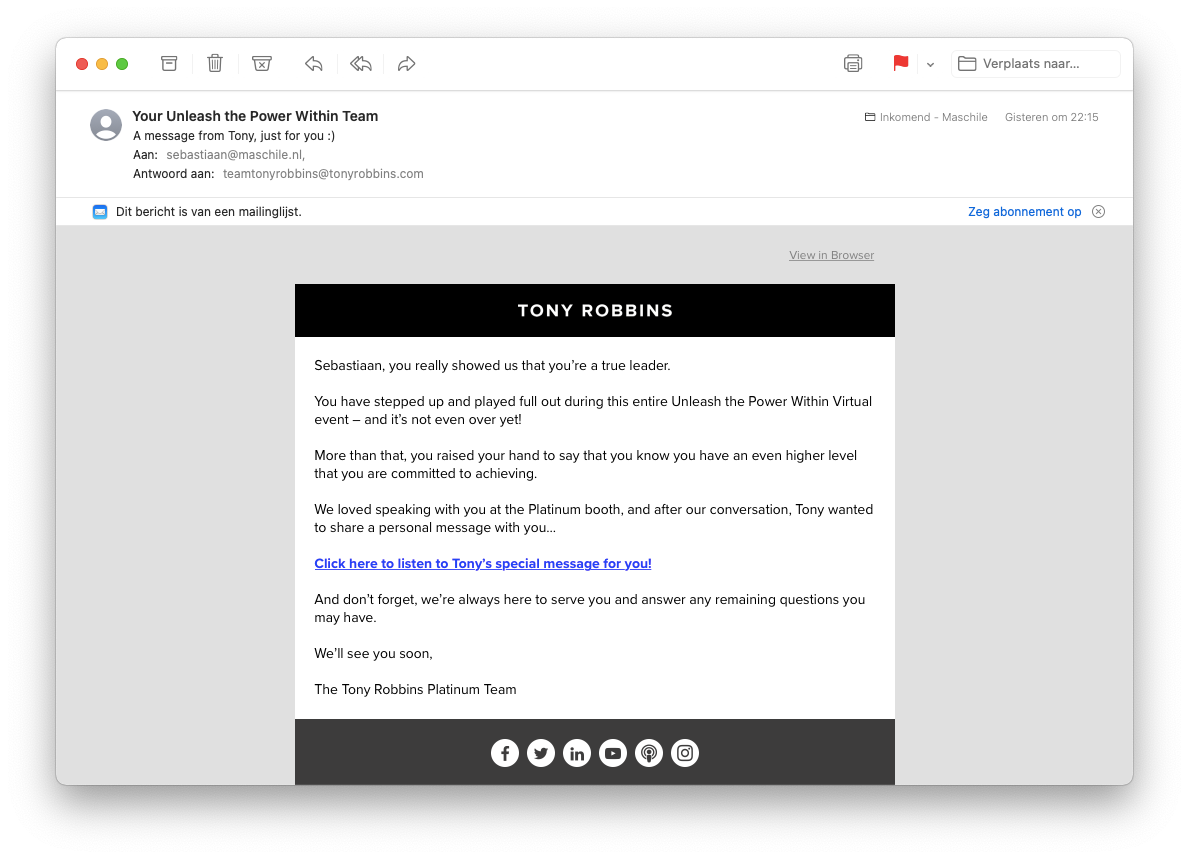Open the YouTube social icon
The width and height of the screenshot is (1189, 859).
click(x=613, y=753)
